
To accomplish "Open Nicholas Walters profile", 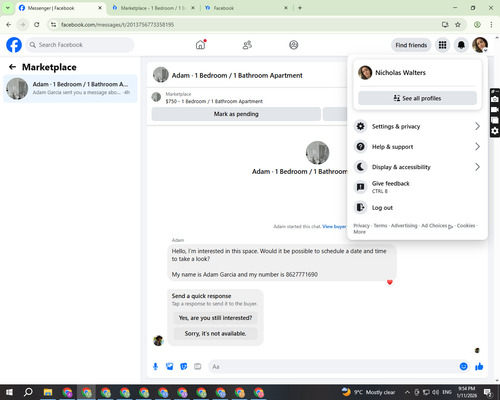I will (417, 73).
